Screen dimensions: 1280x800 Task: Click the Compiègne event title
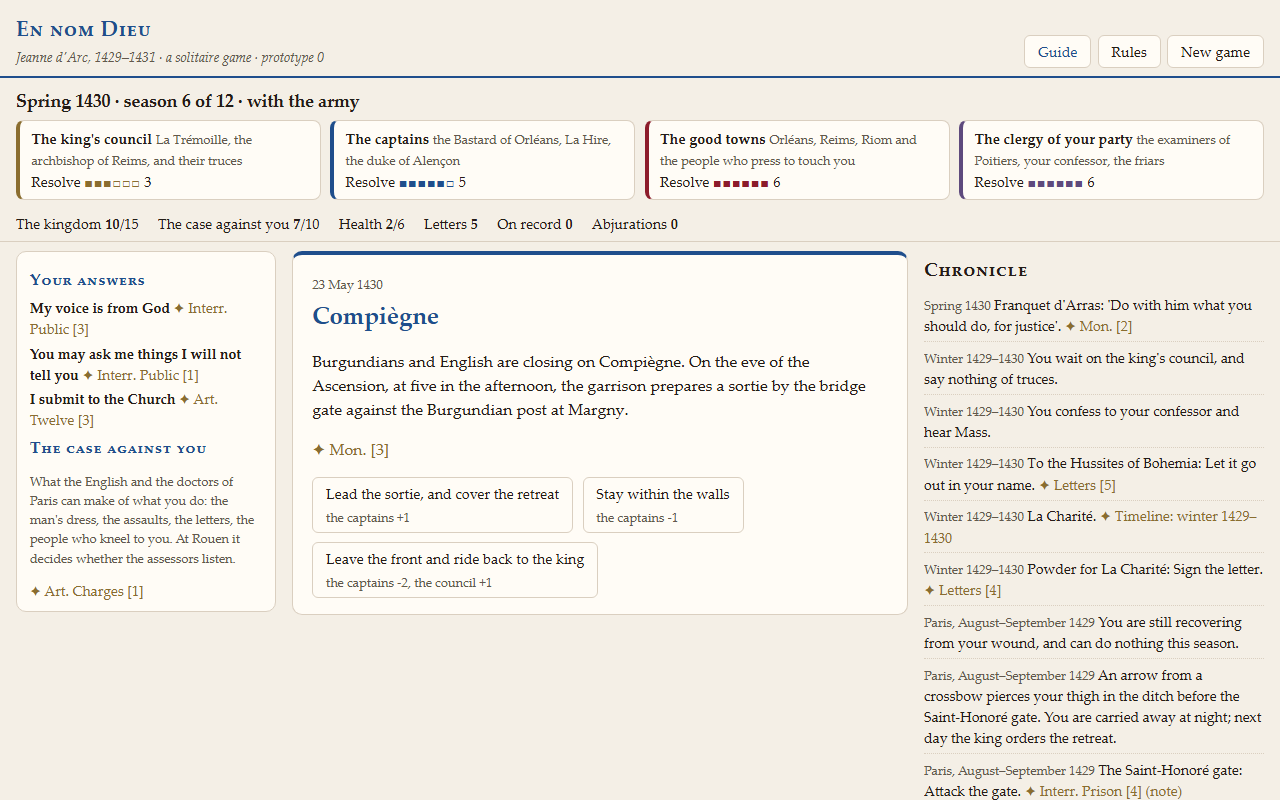(x=376, y=316)
